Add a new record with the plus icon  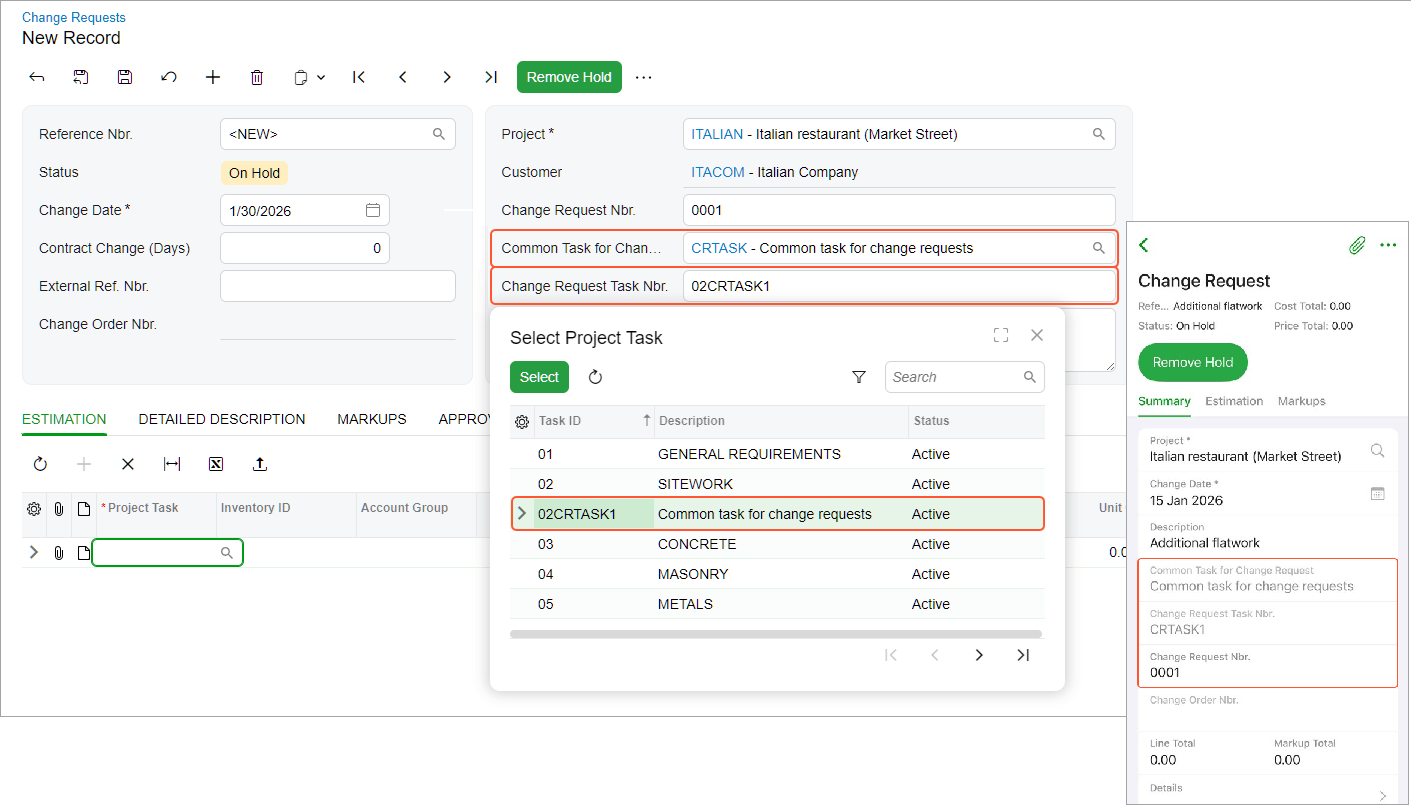point(213,77)
